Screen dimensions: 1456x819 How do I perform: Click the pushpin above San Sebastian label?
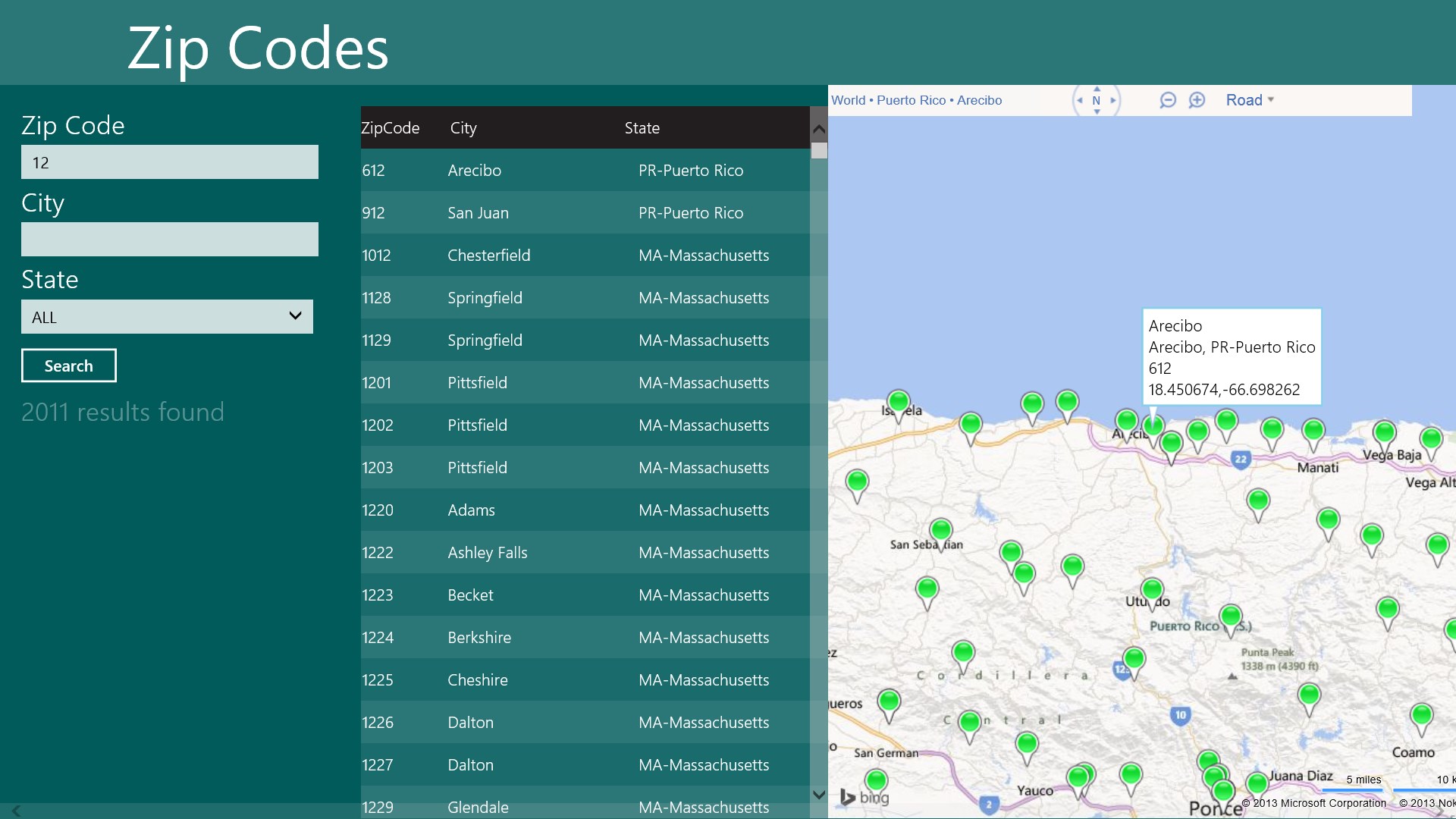(941, 529)
